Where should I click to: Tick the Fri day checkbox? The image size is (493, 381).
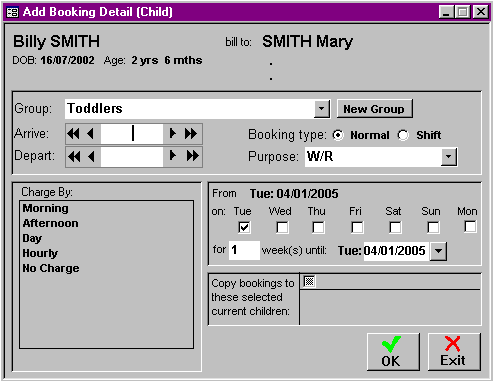click(357, 228)
